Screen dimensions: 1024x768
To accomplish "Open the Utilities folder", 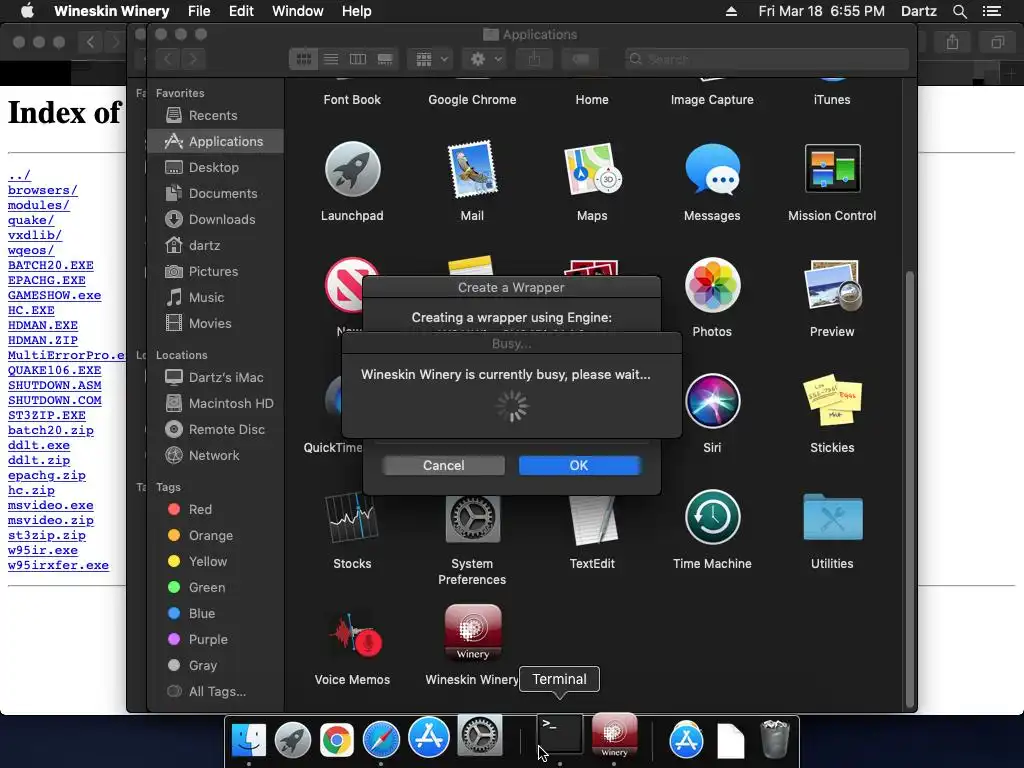I will click(x=832, y=517).
